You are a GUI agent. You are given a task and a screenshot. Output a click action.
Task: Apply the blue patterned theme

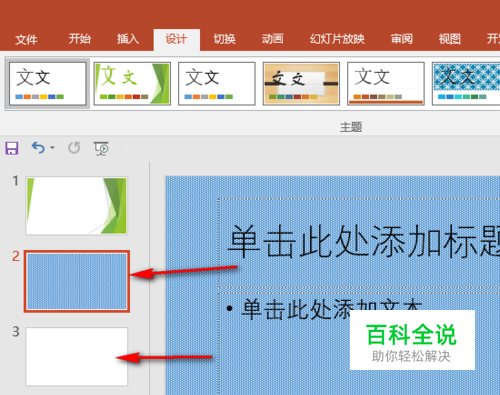click(466, 84)
